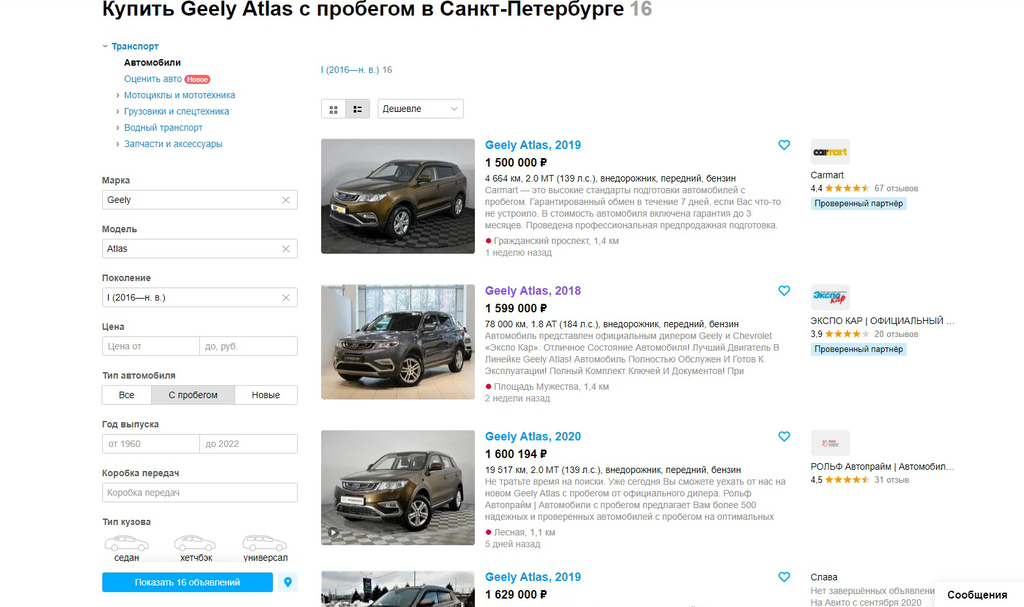The width and height of the screenshot is (1024, 607).
Task: Open Geely Atlas, 2020 listing title
Action: tap(533, 436)
